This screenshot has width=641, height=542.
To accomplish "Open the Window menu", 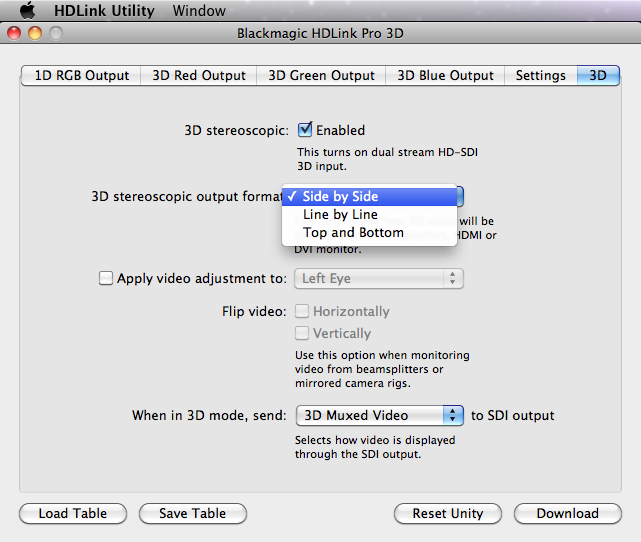I will point(199,11).
